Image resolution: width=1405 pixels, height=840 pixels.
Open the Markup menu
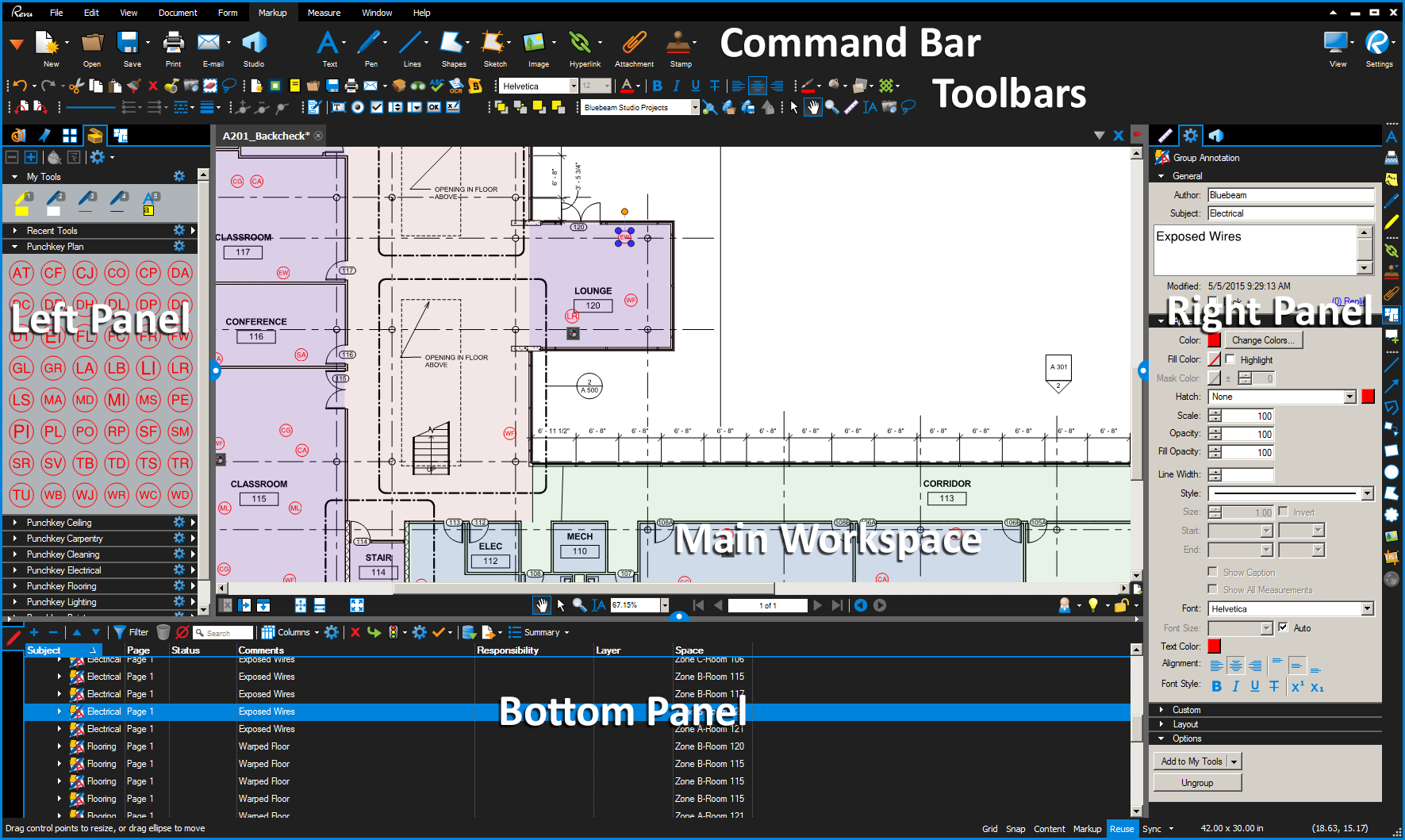273,12
